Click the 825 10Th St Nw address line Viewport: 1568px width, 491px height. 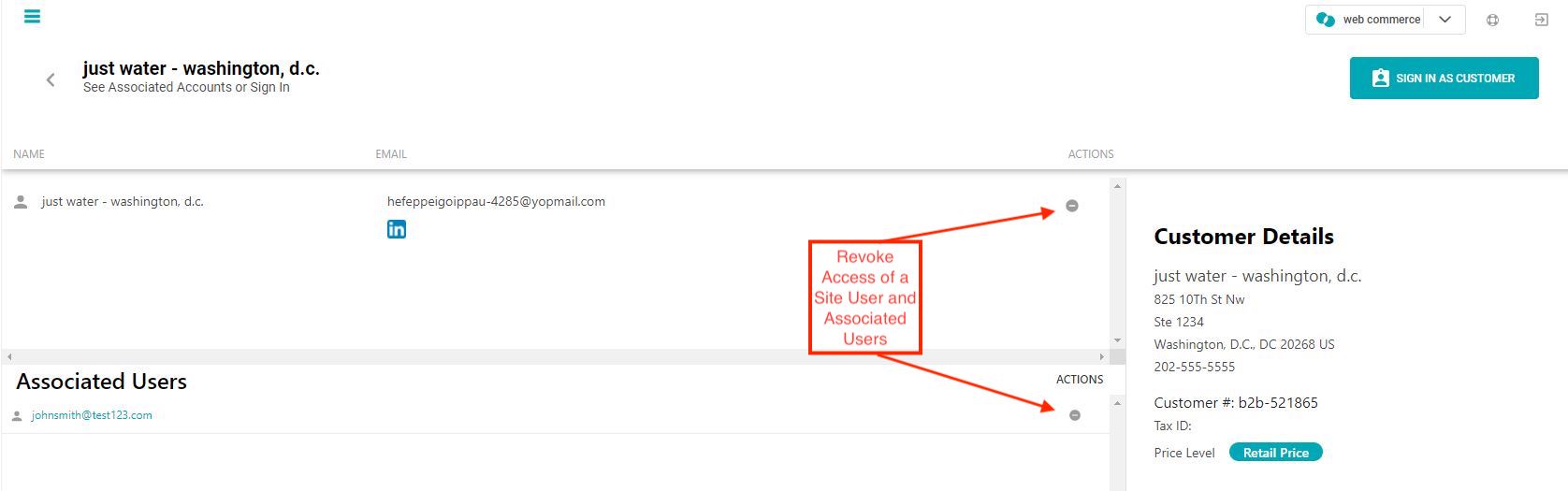point(1199,299)
